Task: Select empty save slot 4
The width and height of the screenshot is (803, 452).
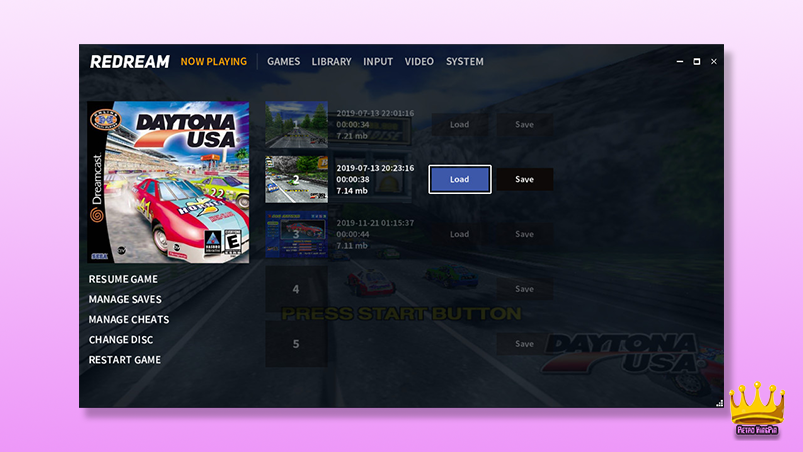Action: coord(297,289)
